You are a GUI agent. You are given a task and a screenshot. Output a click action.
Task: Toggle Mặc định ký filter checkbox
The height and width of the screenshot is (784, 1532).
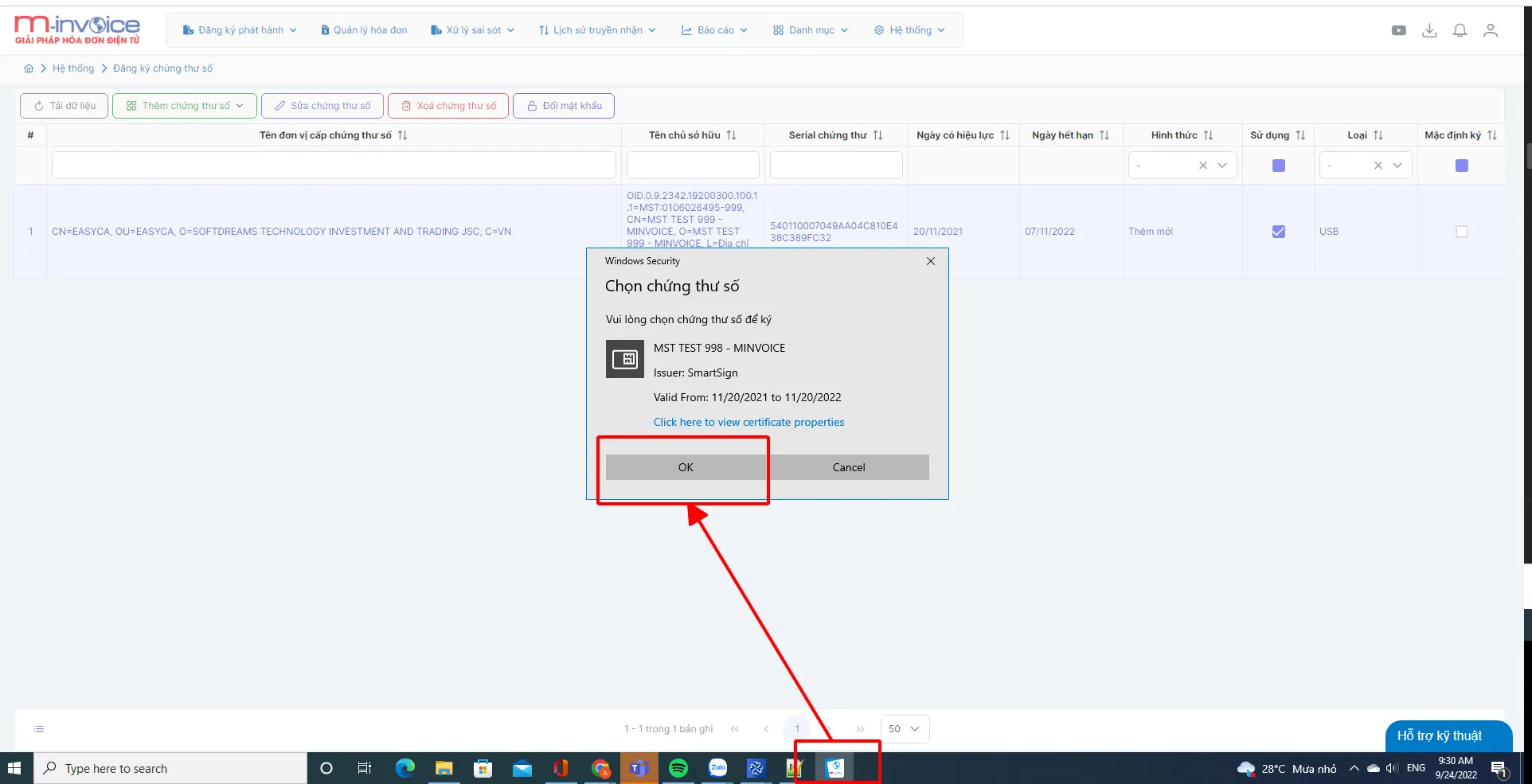coord(1462,166)
